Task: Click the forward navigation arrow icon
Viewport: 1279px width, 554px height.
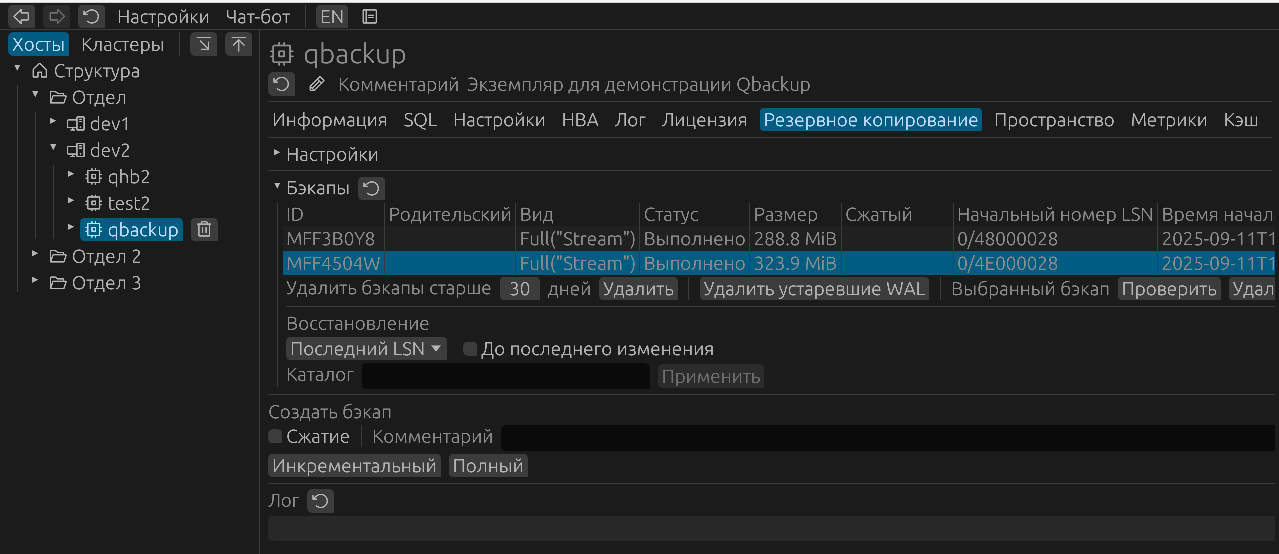Action: (56, 17)
